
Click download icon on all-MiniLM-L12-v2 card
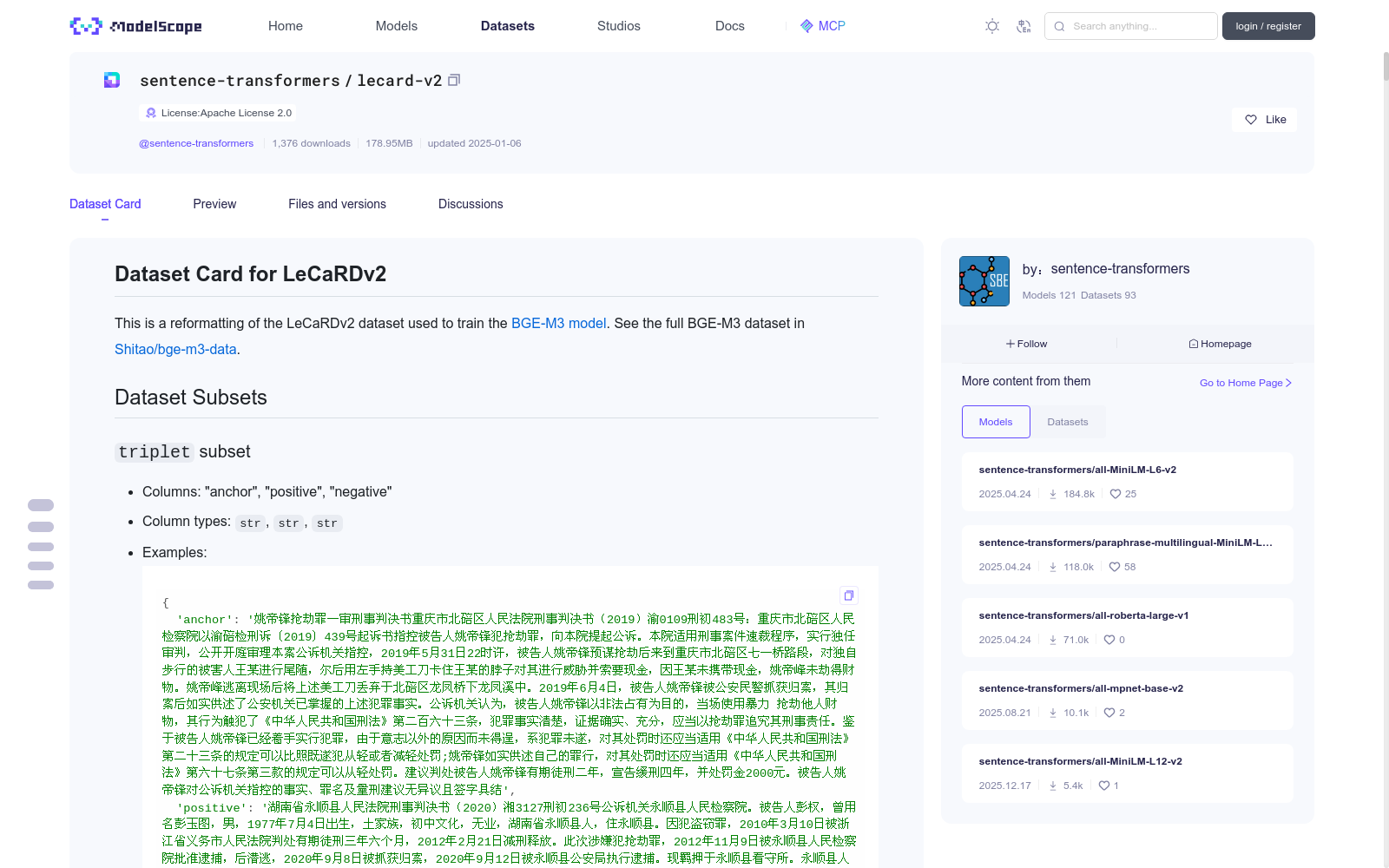[x=1053, y=786]
